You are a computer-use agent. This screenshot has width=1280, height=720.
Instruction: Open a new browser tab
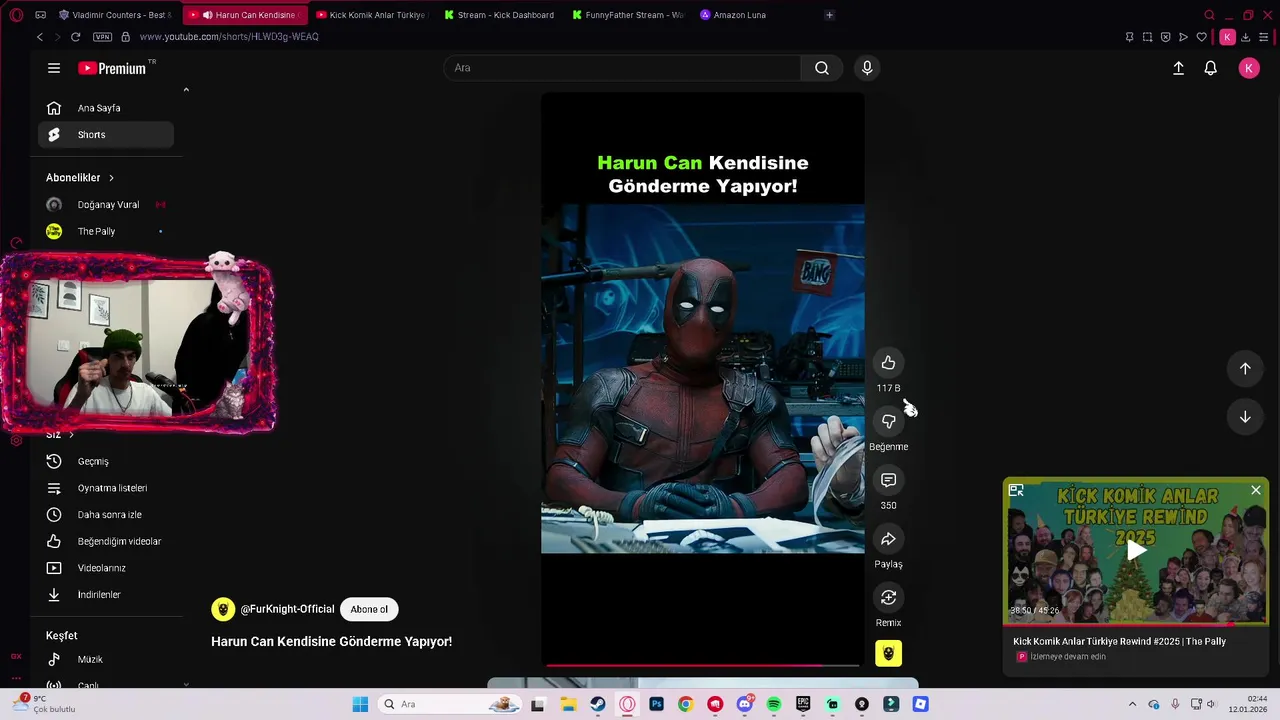pos(829,15)
